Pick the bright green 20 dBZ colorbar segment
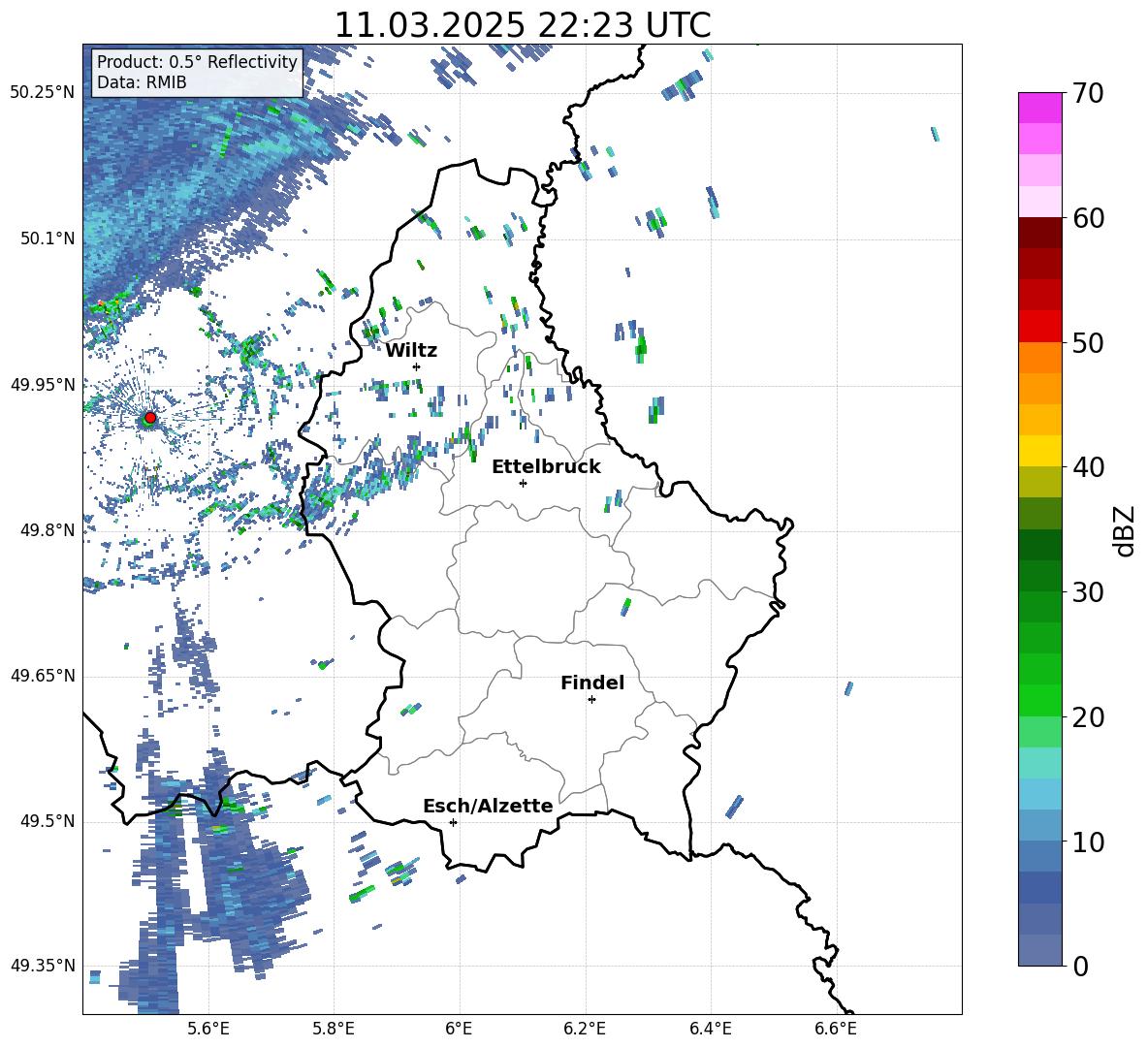This screenshot has width=1148, height=1048. (x=1040, y=700)
